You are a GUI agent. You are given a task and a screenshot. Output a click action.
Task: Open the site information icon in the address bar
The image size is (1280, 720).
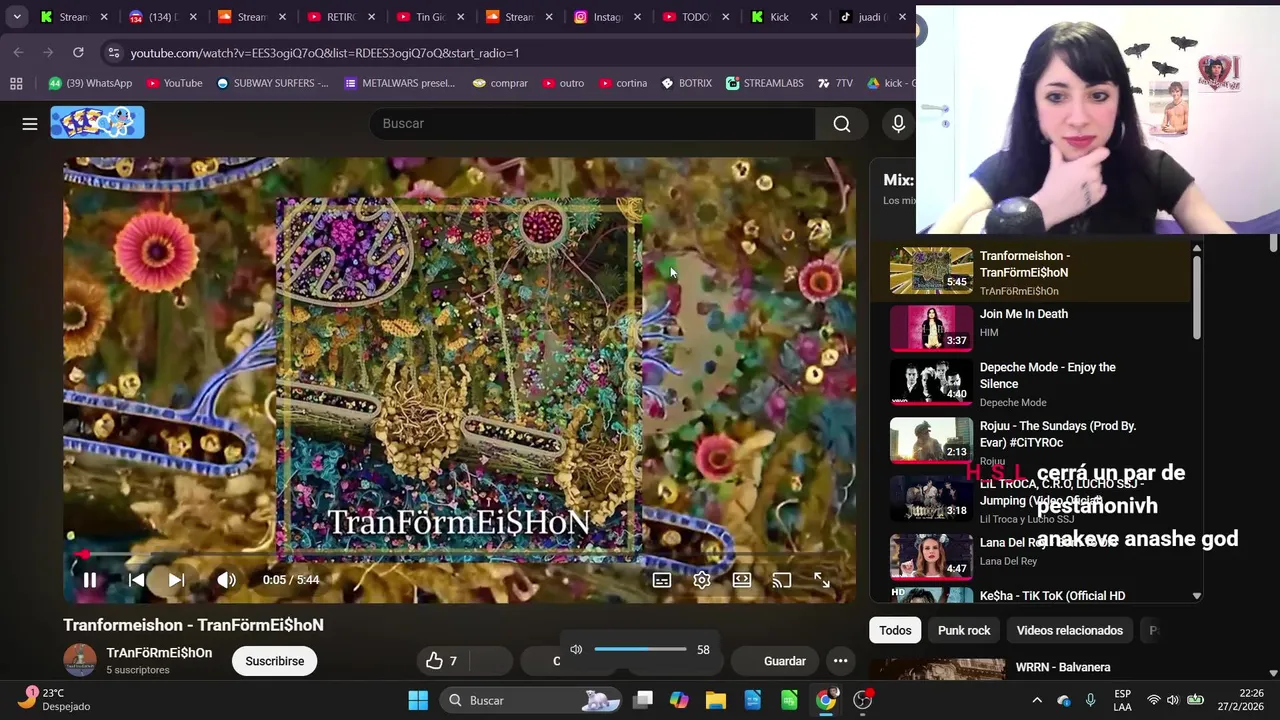pos(113,53)
